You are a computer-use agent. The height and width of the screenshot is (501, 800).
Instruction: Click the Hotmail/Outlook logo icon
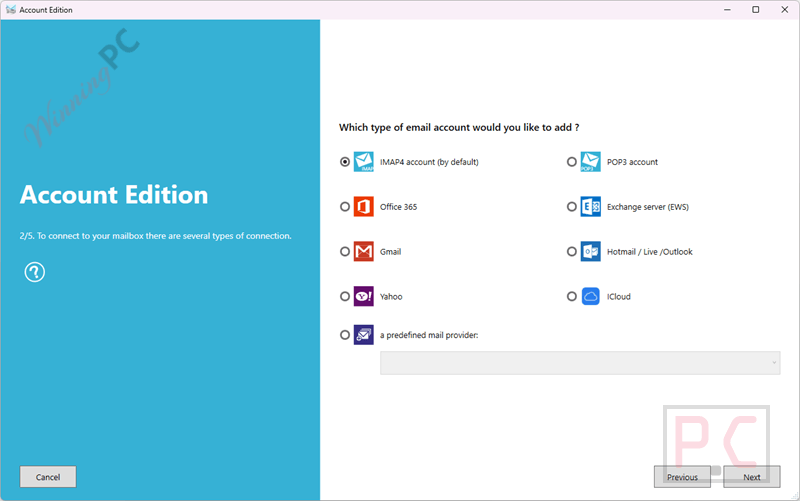tap(590, 252)
